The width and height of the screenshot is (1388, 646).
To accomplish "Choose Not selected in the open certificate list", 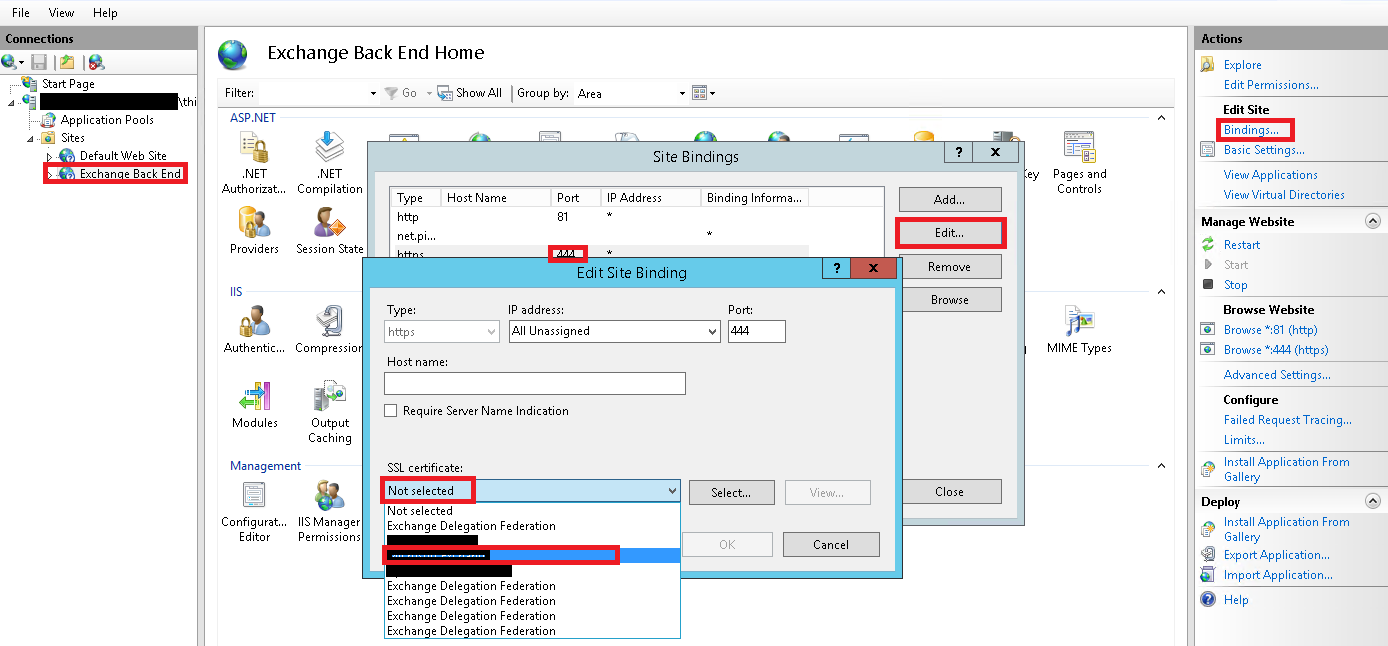I will [x=532, y=511].
